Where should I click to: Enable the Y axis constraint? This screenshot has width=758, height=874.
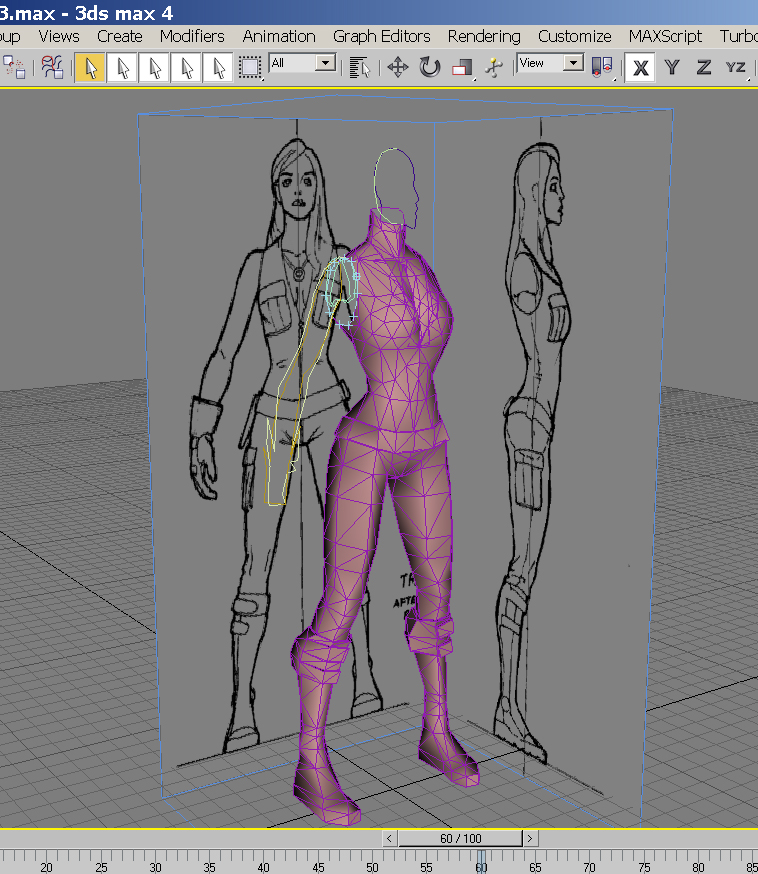click(672, 67)
